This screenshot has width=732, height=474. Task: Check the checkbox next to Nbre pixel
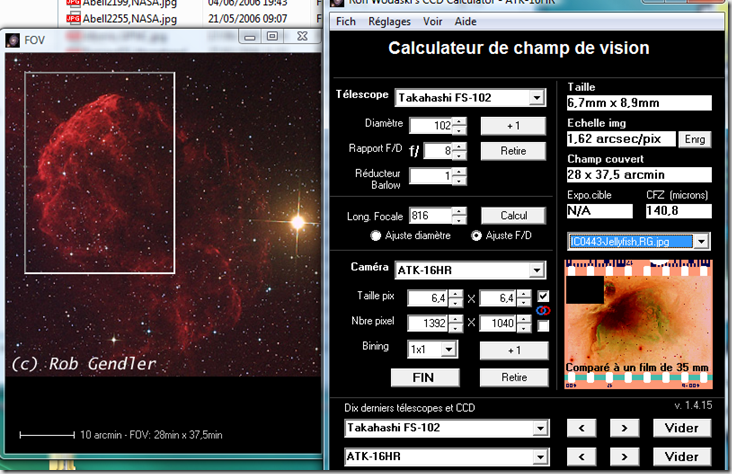pyautogui.click(x=543, y=325)
